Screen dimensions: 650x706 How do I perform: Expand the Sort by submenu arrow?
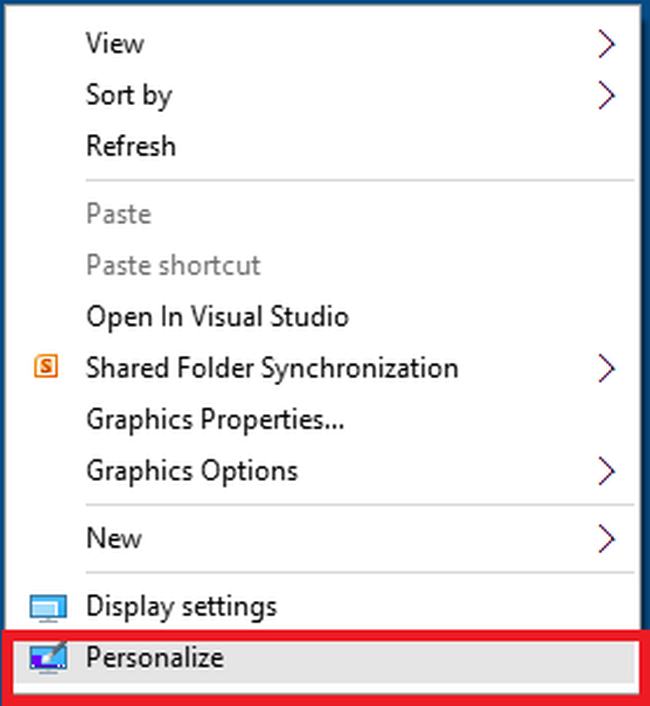coord(605,95)
